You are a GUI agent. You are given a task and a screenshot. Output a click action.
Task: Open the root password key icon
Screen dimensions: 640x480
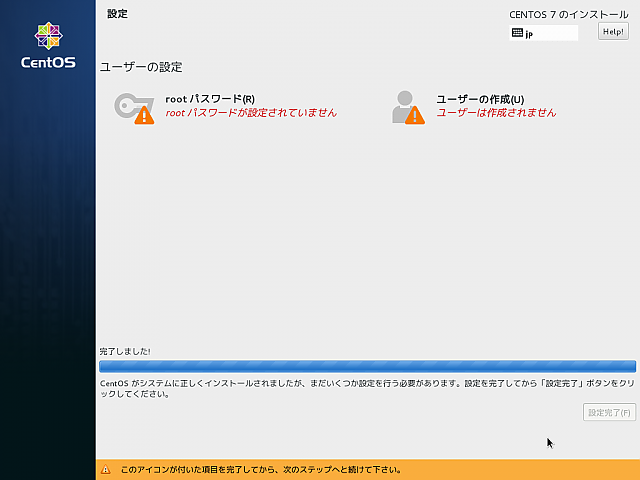point(134,108)
